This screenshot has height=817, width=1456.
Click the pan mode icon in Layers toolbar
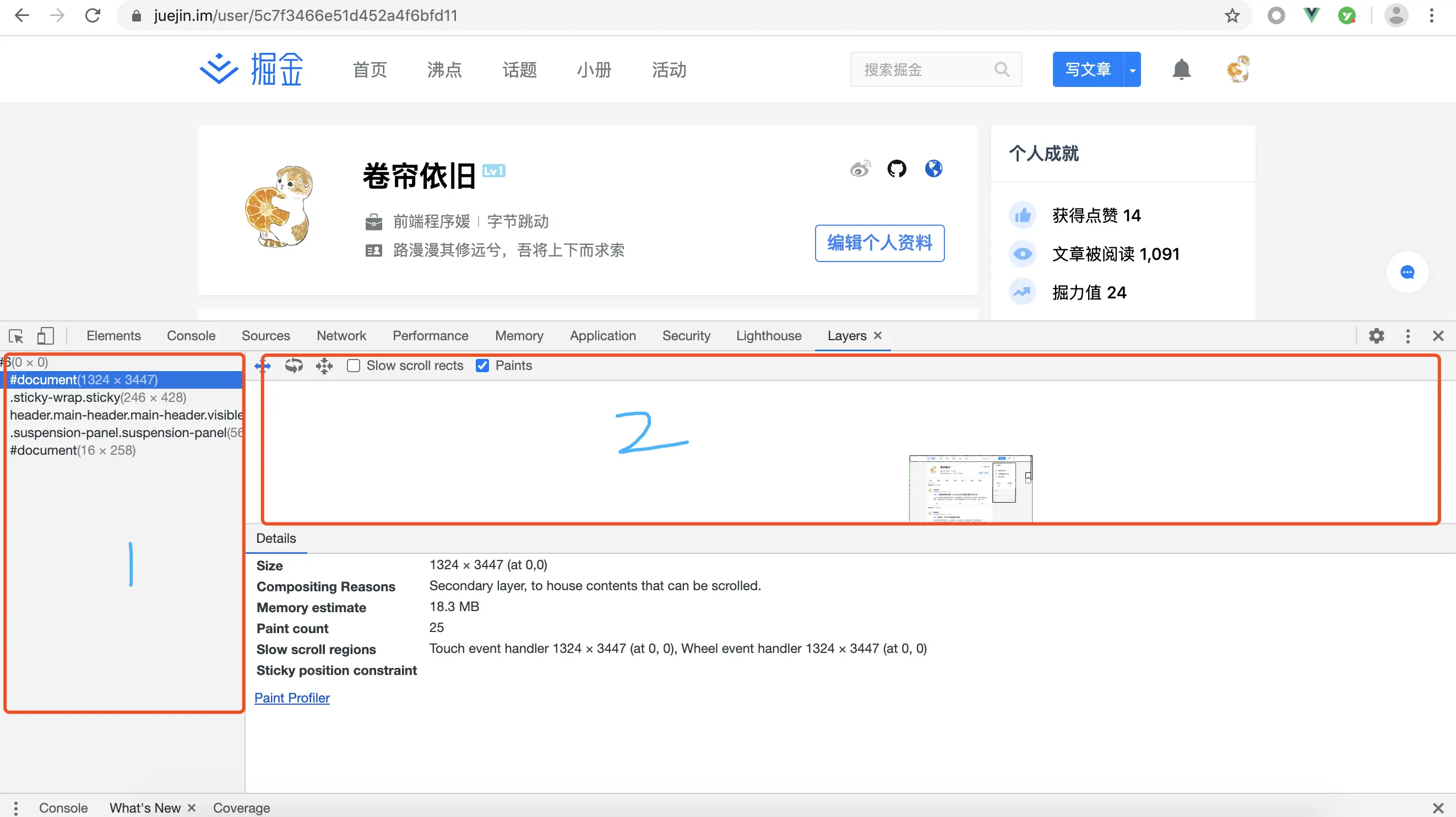click(263, 366)
